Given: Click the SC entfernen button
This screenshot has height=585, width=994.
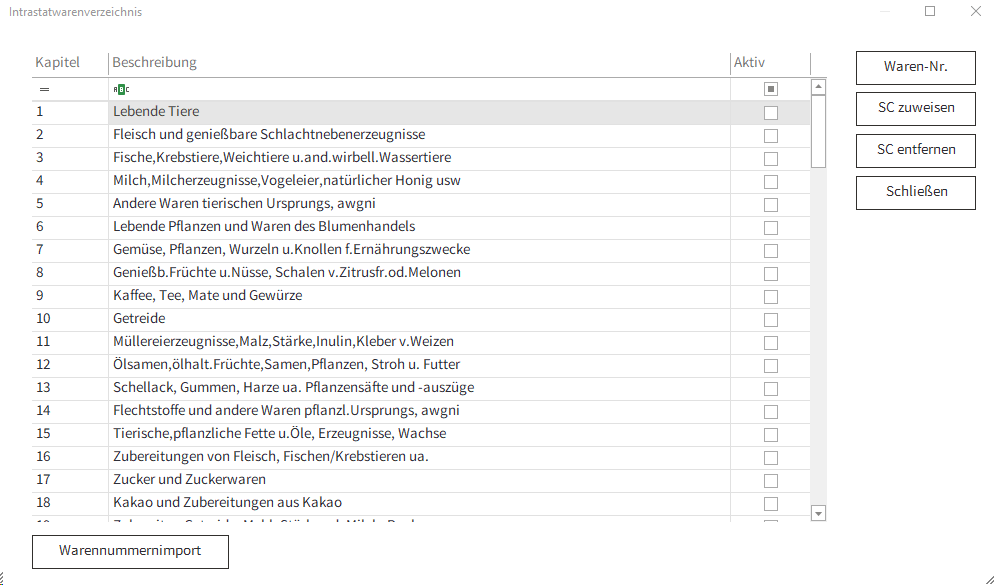Looking at the screenshot, I should tap(915, 150).
